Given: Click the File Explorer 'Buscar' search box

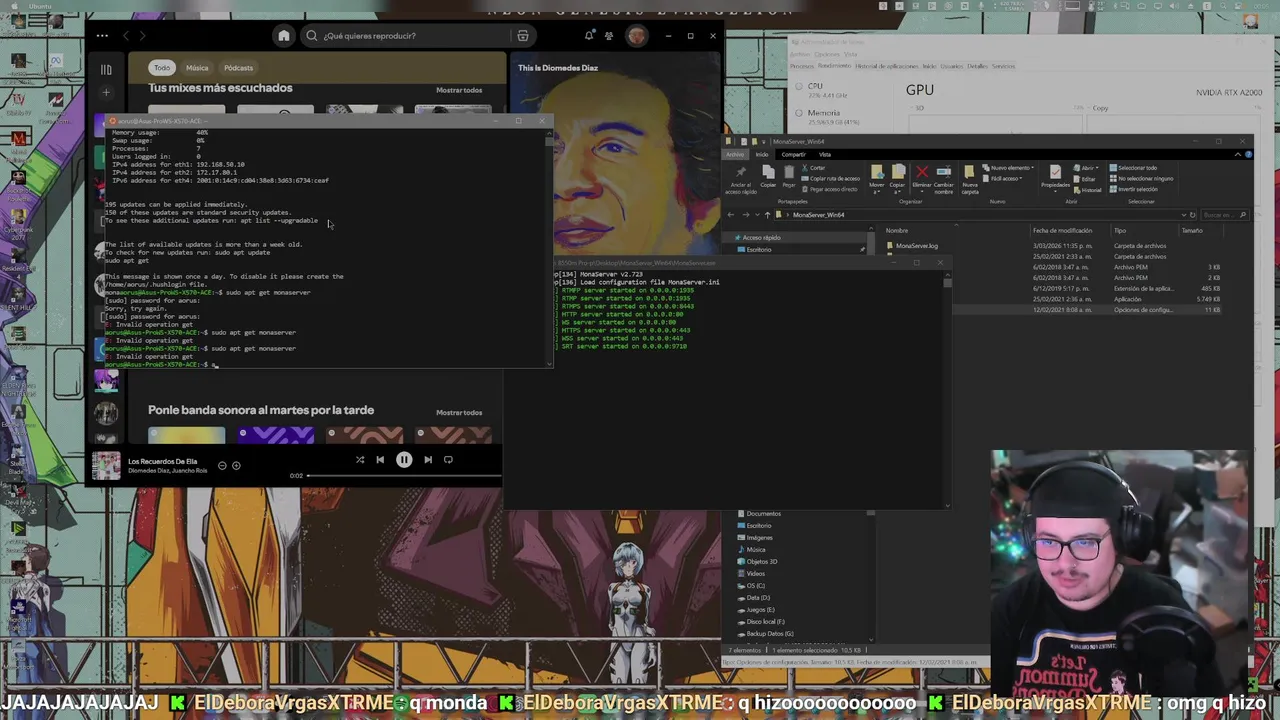Looking at the screenshot, I should [1226, 215].
